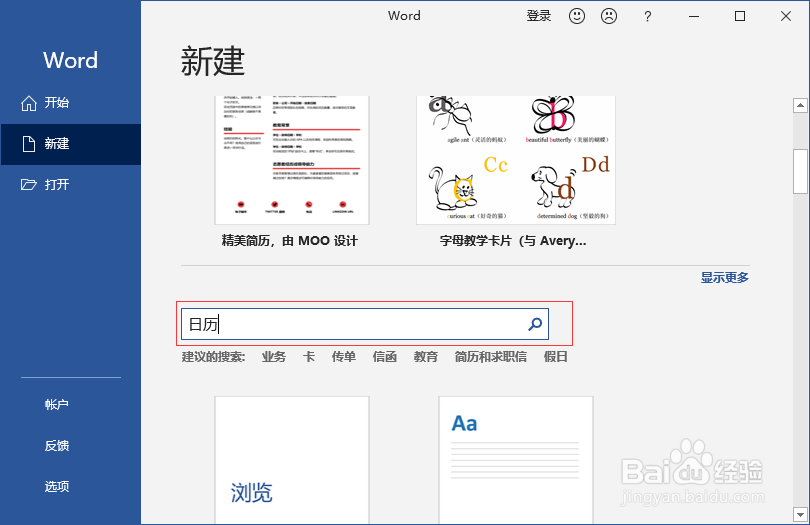
Task: Search suggested category 卡
Action: [x=309, y=357]
